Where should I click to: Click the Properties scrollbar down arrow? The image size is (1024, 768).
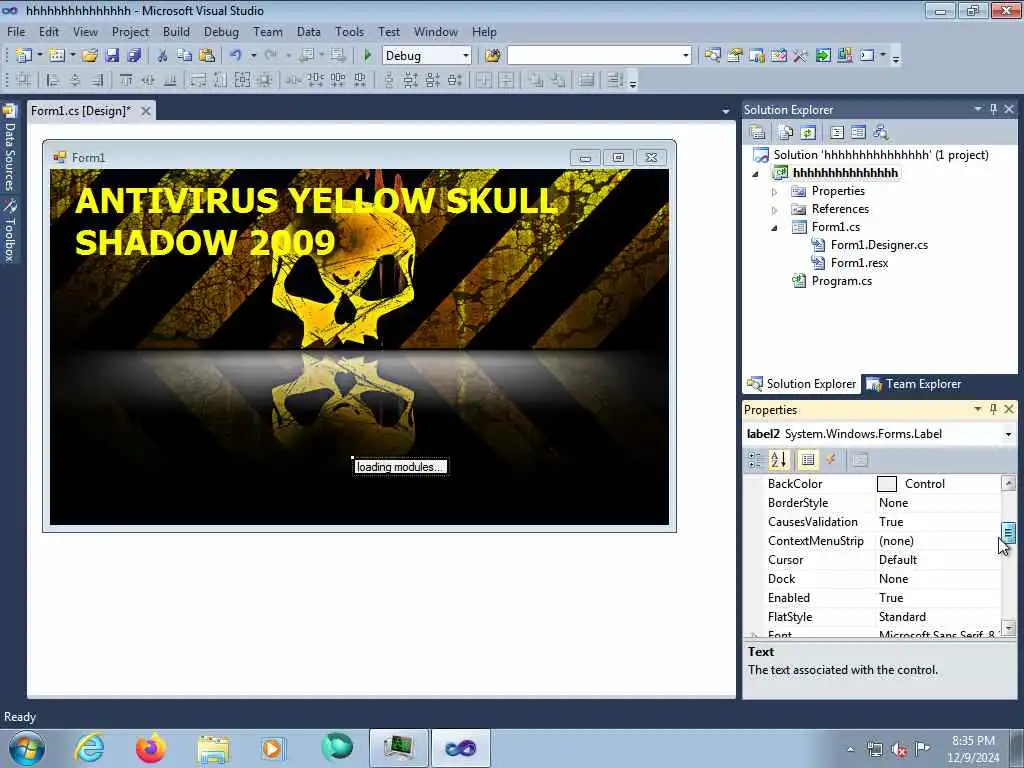click(x=1008, y=628)
